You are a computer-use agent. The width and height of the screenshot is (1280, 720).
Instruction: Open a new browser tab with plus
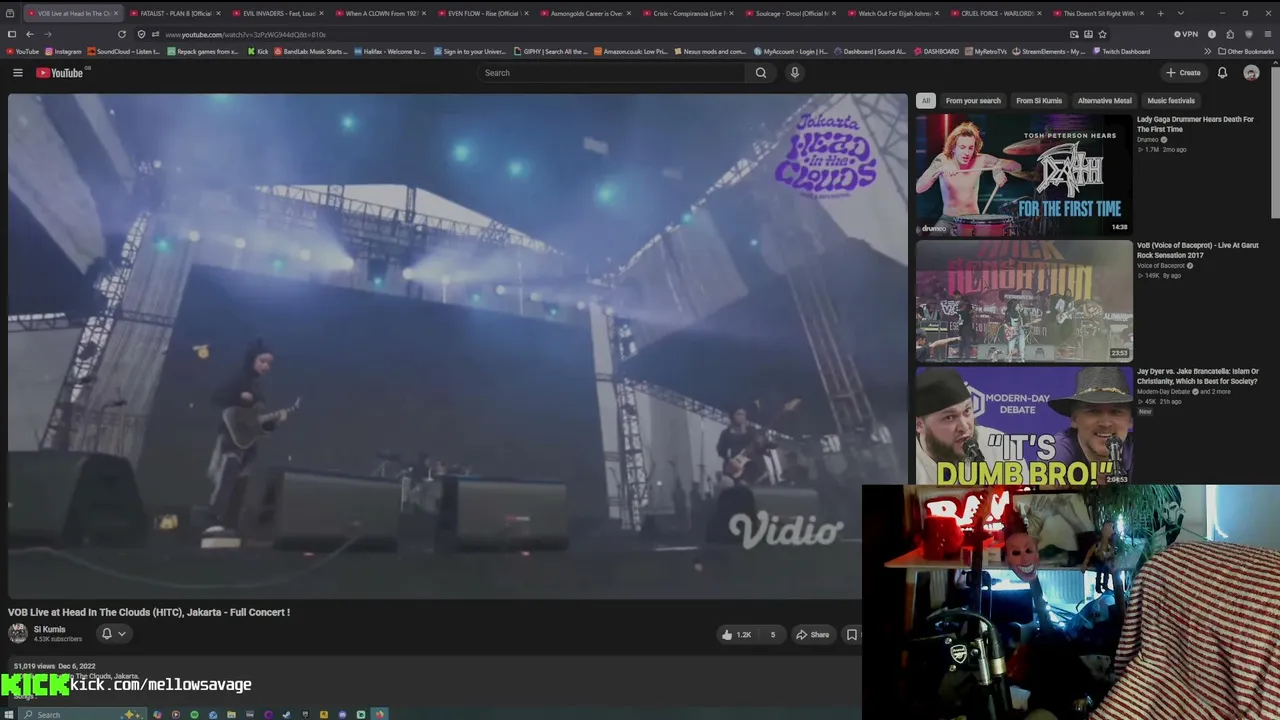point(1160,13)
